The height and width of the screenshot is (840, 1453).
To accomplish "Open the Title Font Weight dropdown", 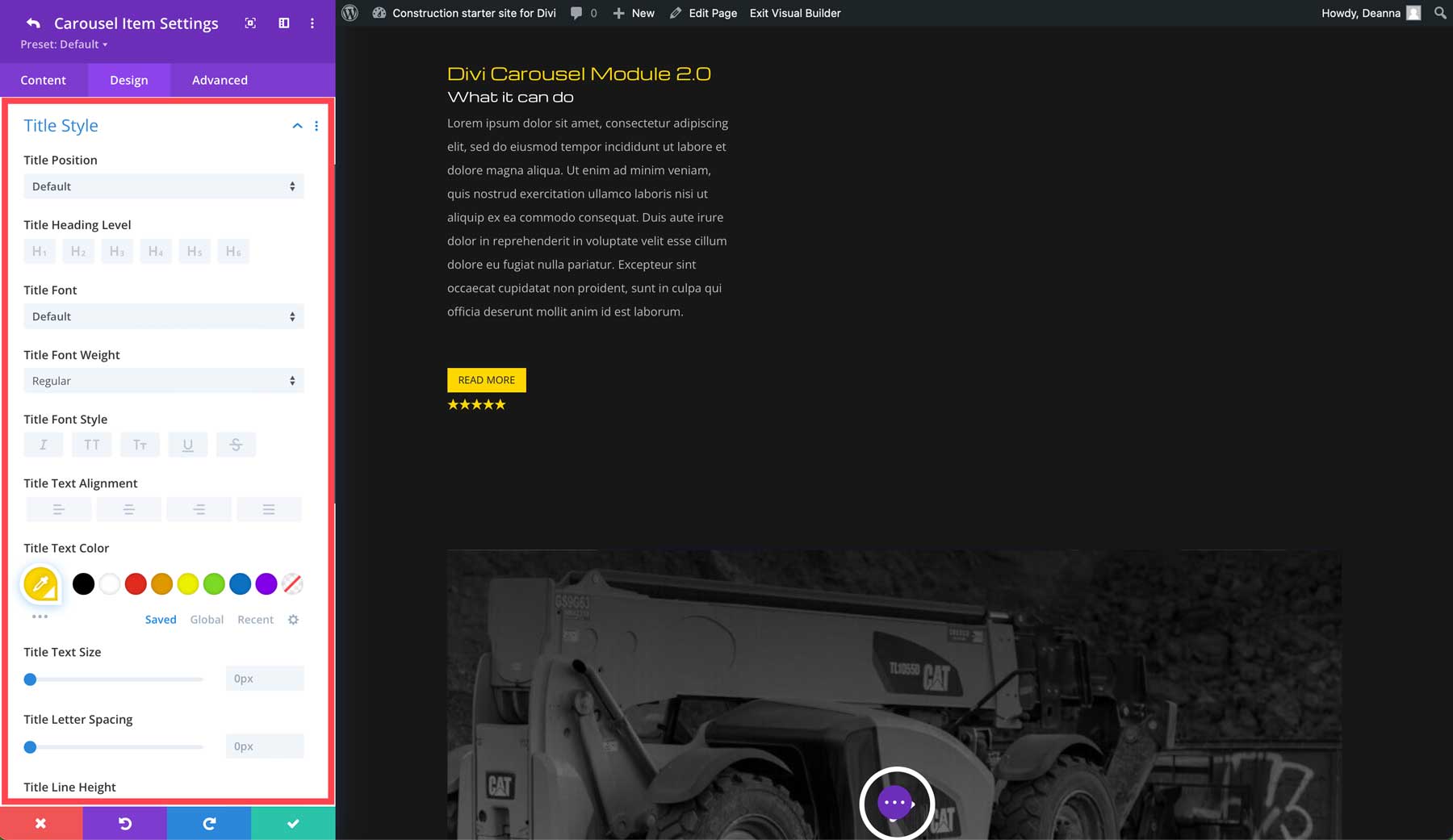I will coord(163,381).
